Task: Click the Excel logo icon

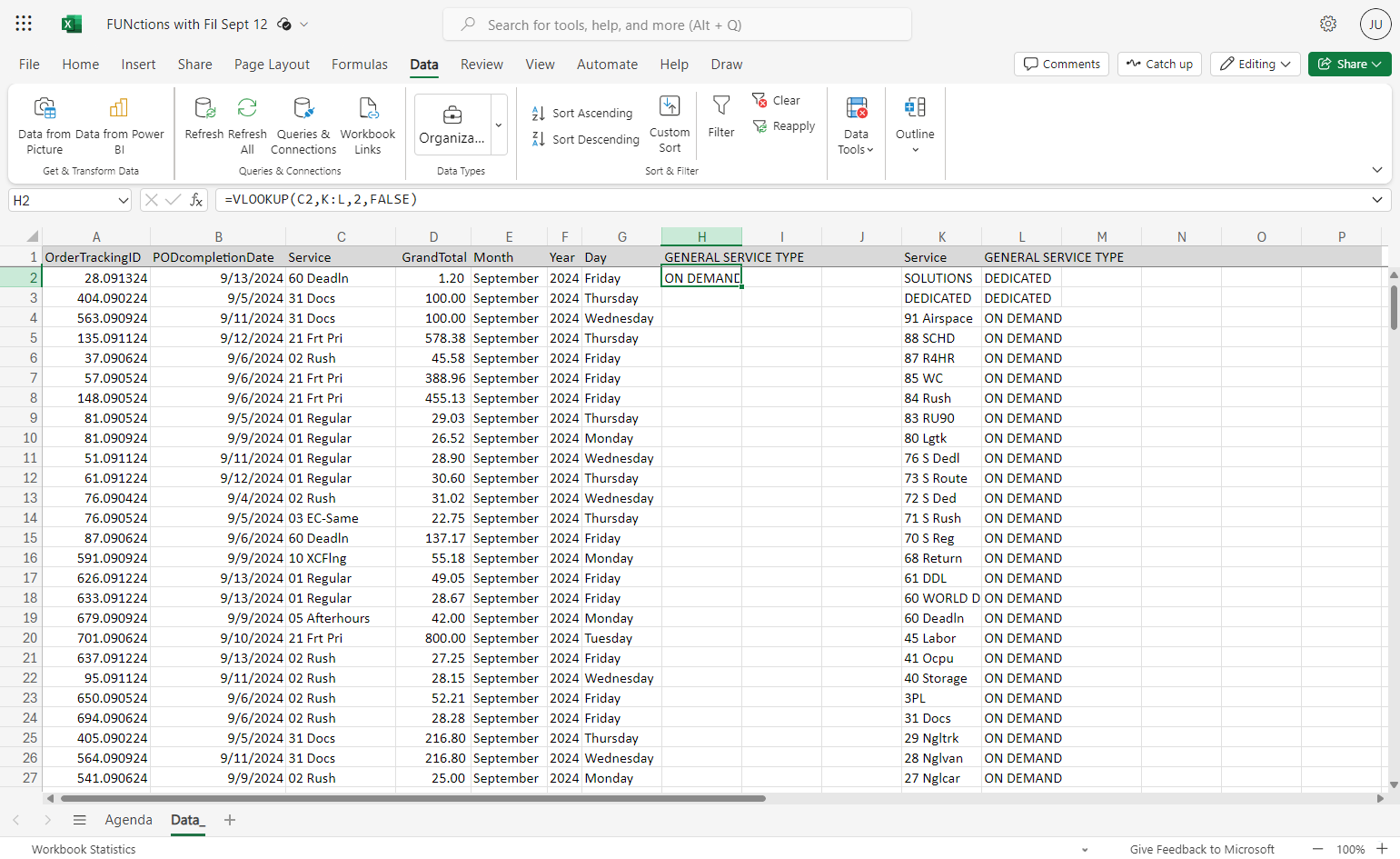Action: point(72,25)
